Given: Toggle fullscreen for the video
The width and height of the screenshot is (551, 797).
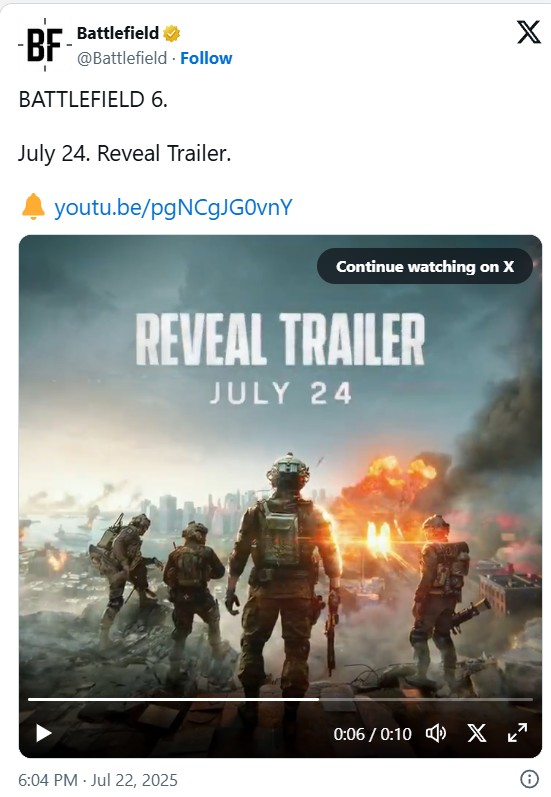Looking at the screenshot, I should point(517,733).
